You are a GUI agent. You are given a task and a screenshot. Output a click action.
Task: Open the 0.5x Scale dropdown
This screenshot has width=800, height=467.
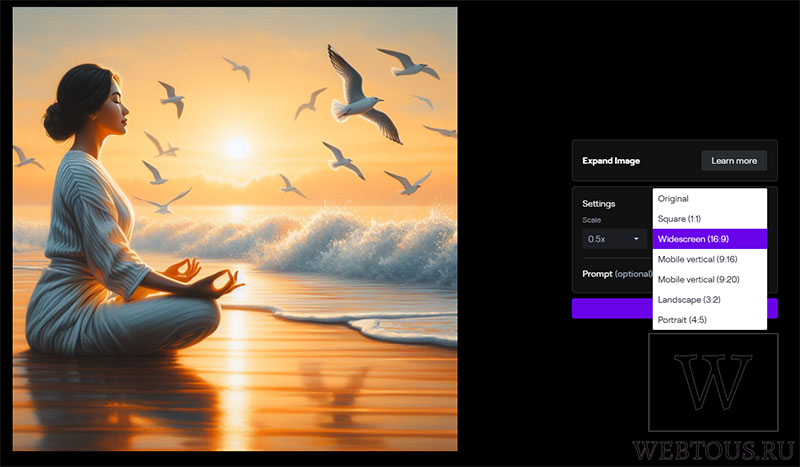(x=614, y=239)
